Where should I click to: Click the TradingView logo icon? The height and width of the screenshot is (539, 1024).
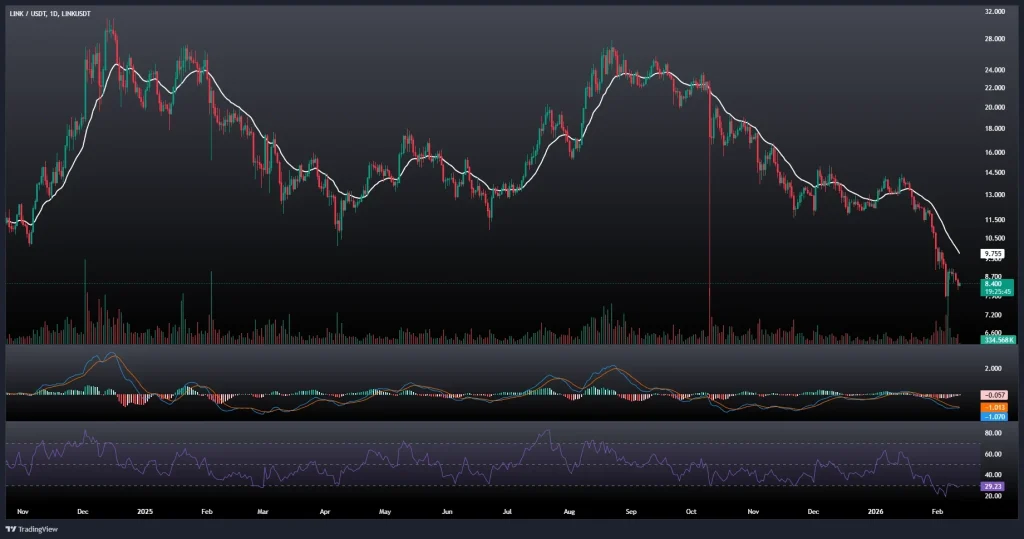pyautogui.click(x=11, y=529)
